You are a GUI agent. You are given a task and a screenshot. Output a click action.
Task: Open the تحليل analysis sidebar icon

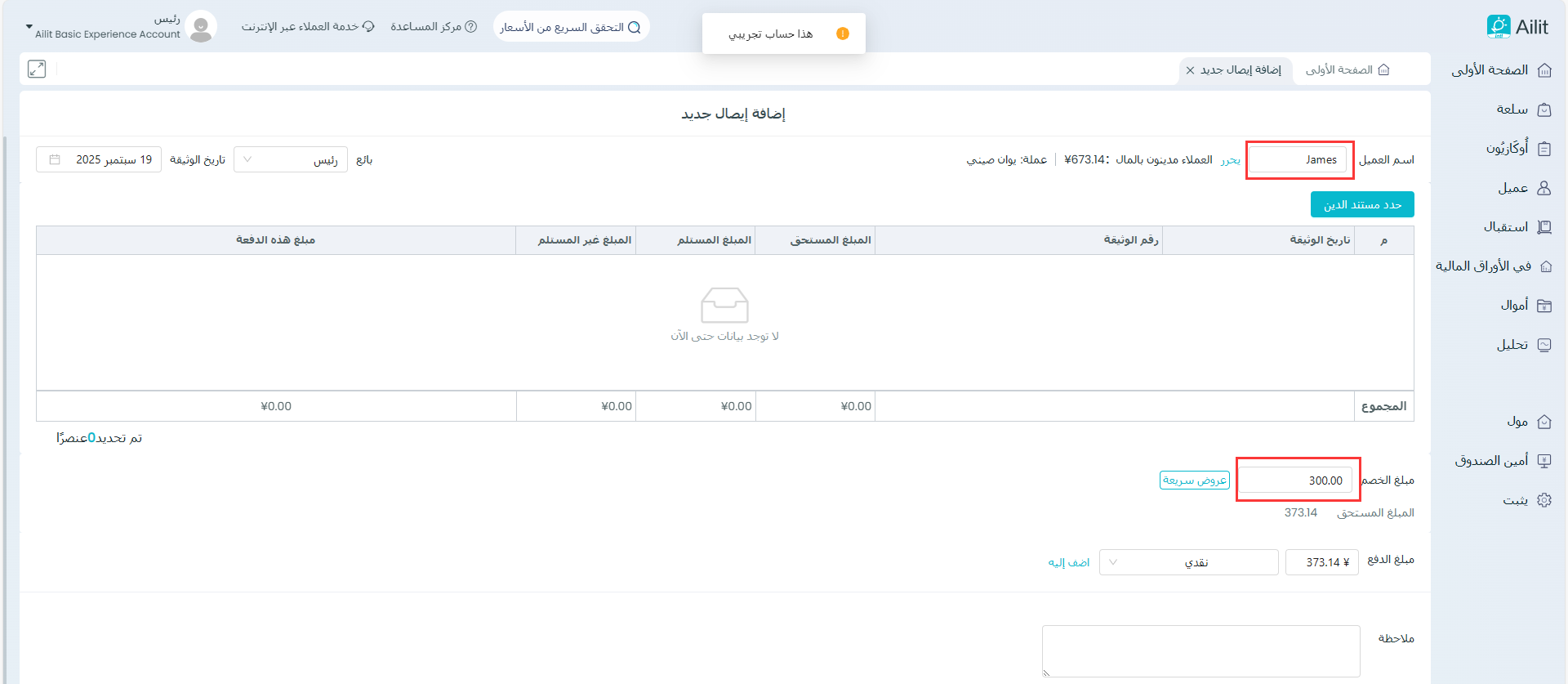[1543, 345]
